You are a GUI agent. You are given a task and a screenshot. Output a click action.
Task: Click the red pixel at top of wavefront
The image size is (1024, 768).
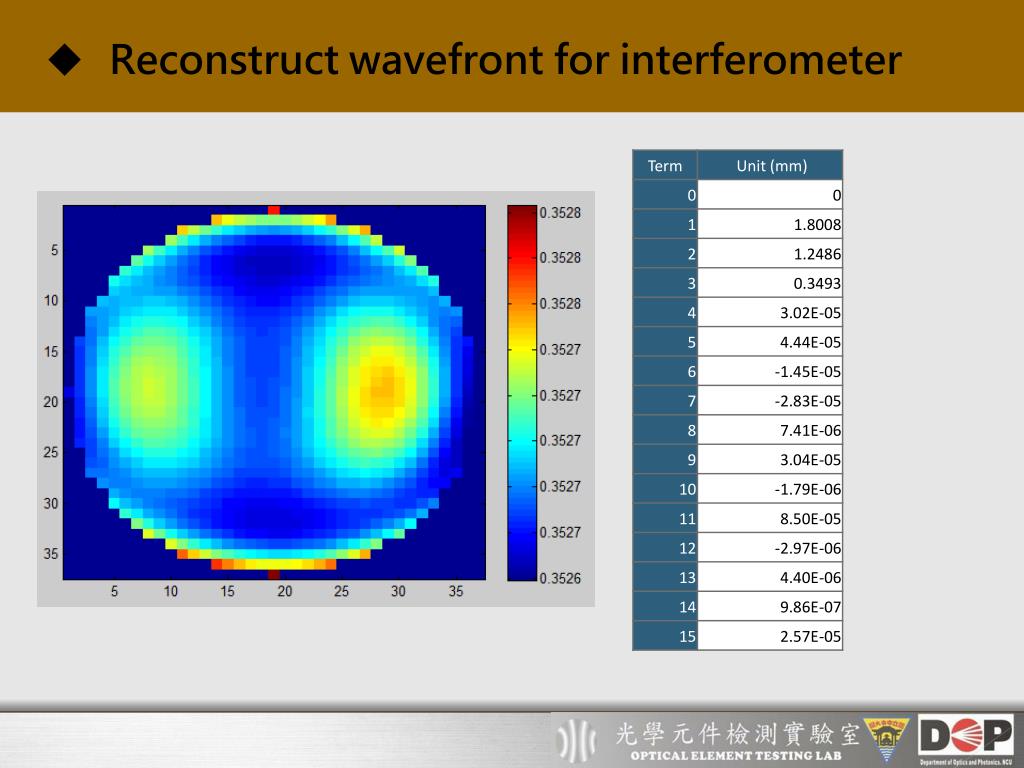(x=274, y=210)
